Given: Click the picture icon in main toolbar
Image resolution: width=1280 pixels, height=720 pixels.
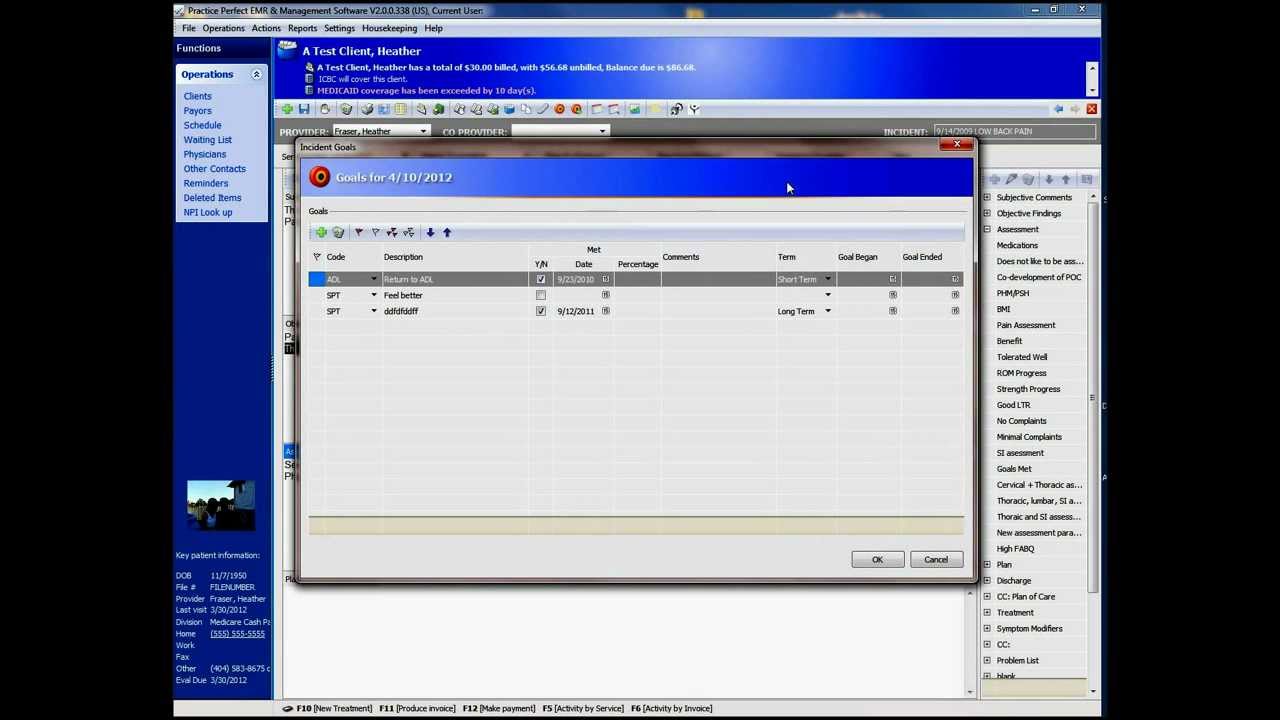Looking at the screenshot, I should coord(634,109).
